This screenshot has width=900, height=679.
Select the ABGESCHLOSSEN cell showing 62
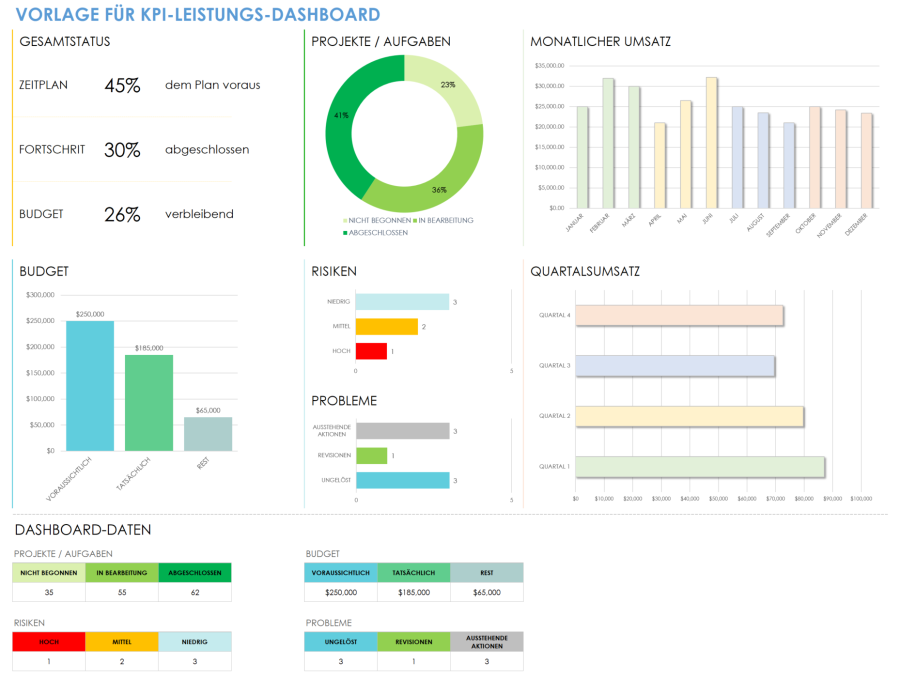coord(195,591)
